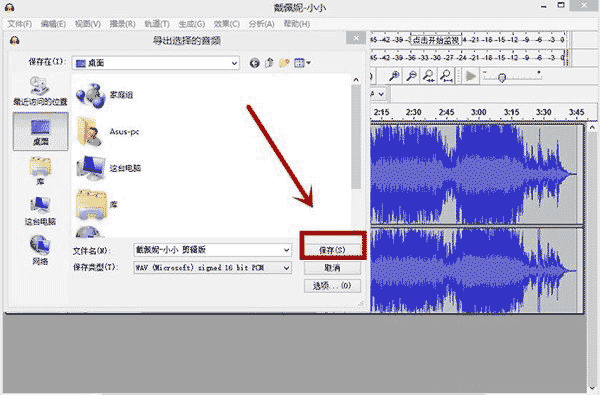Click the 3:00 mark on the timeline

[479, 112]
